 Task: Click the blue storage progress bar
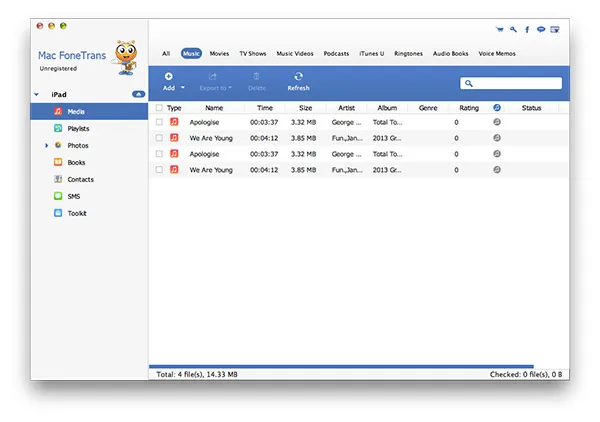pos(341,367)
